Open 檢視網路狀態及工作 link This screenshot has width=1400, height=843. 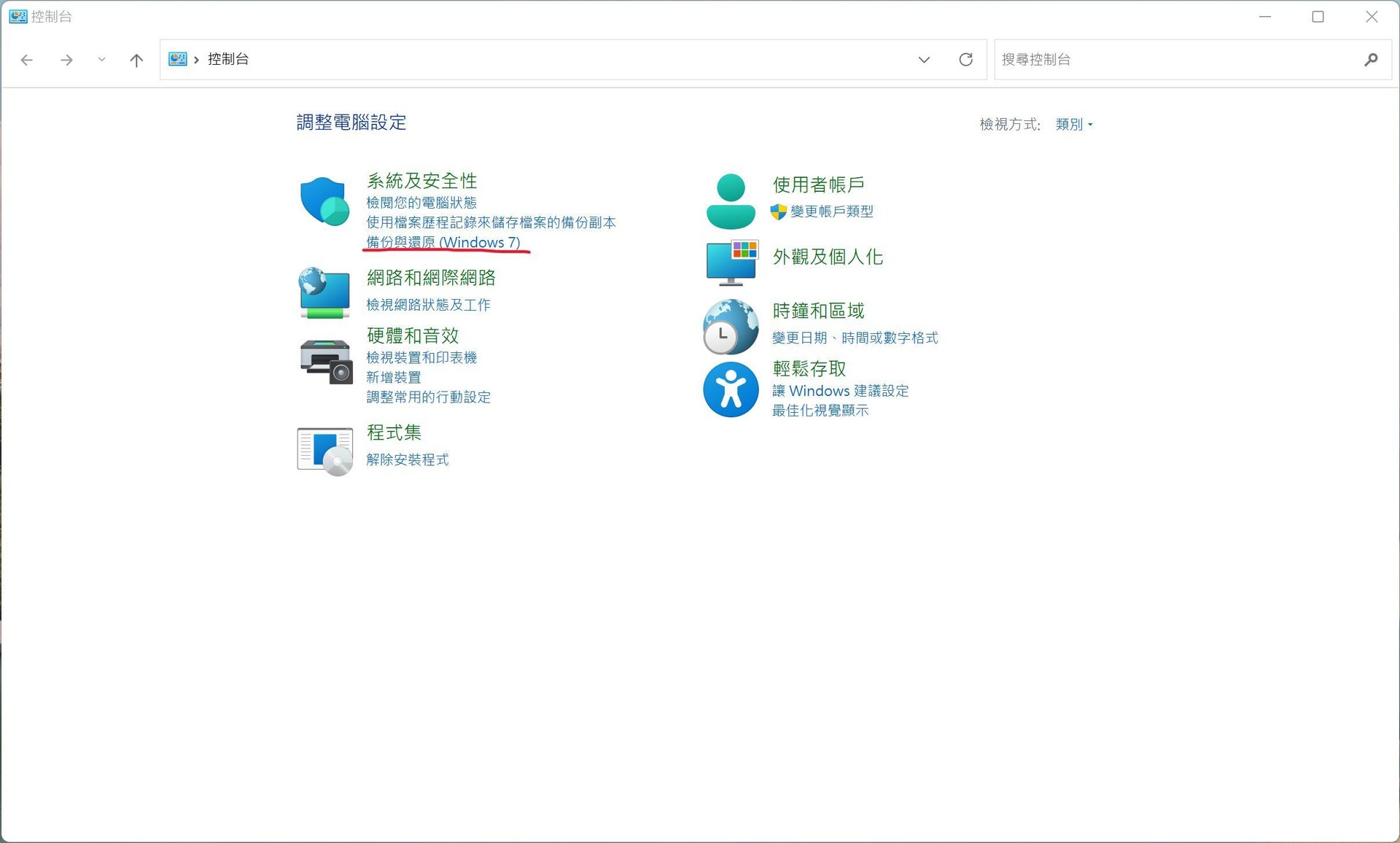click(428, 305)
